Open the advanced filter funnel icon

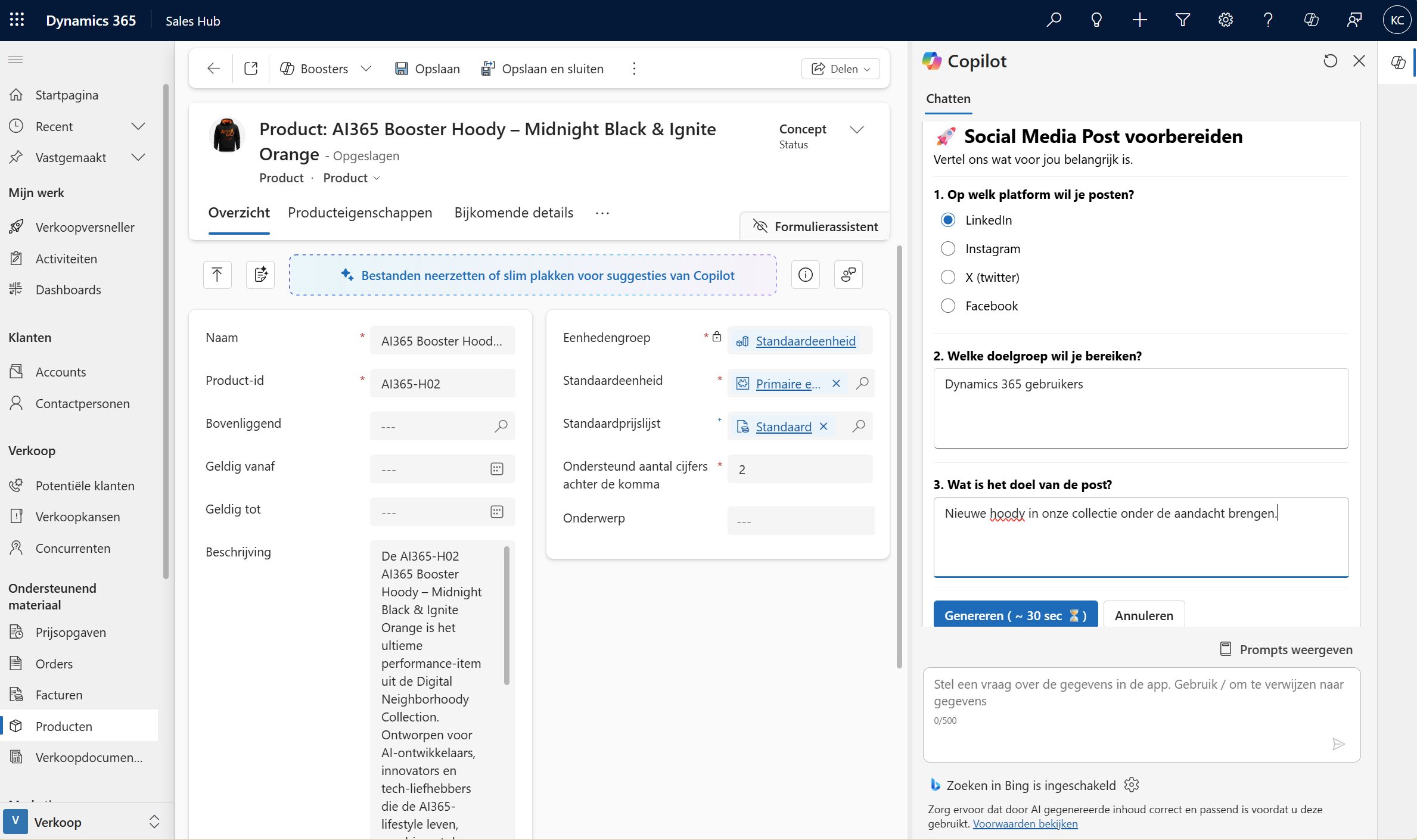click(1182, 20)
